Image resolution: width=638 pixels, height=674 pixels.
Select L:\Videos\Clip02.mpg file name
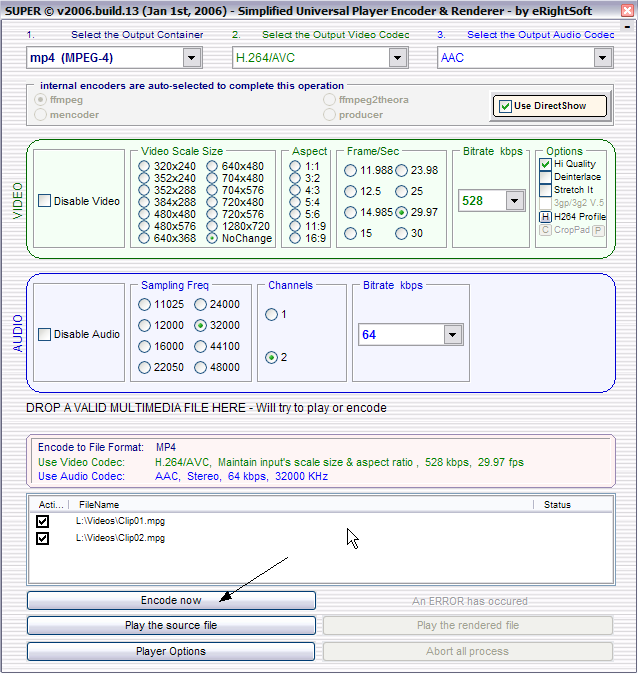[x=120, y=538]
